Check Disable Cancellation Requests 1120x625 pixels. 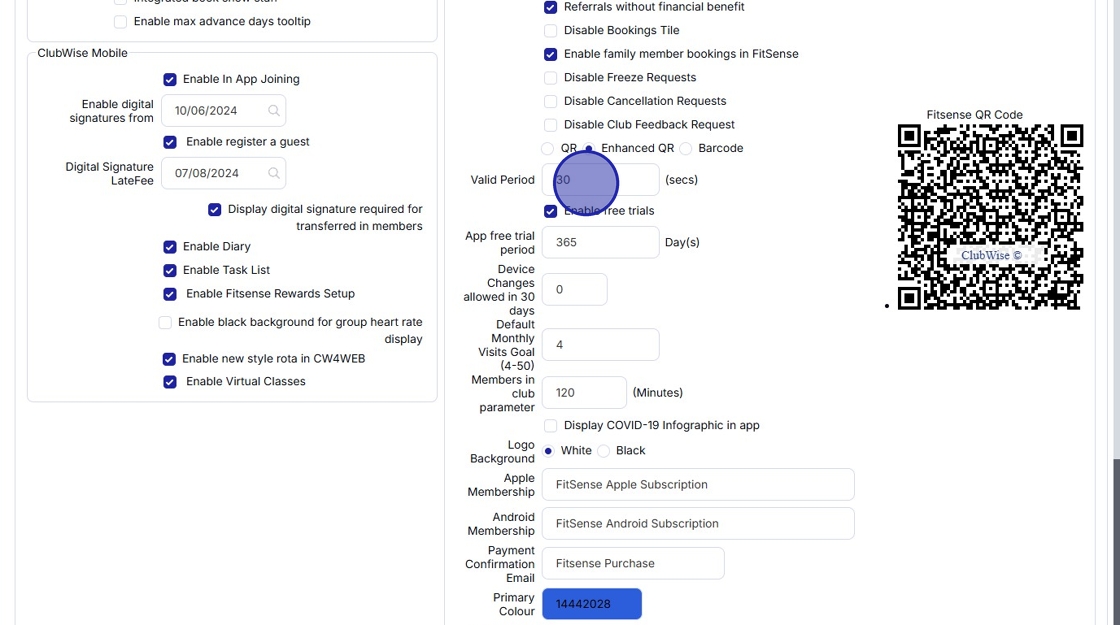pyautogui.click(x=550, y=101)
